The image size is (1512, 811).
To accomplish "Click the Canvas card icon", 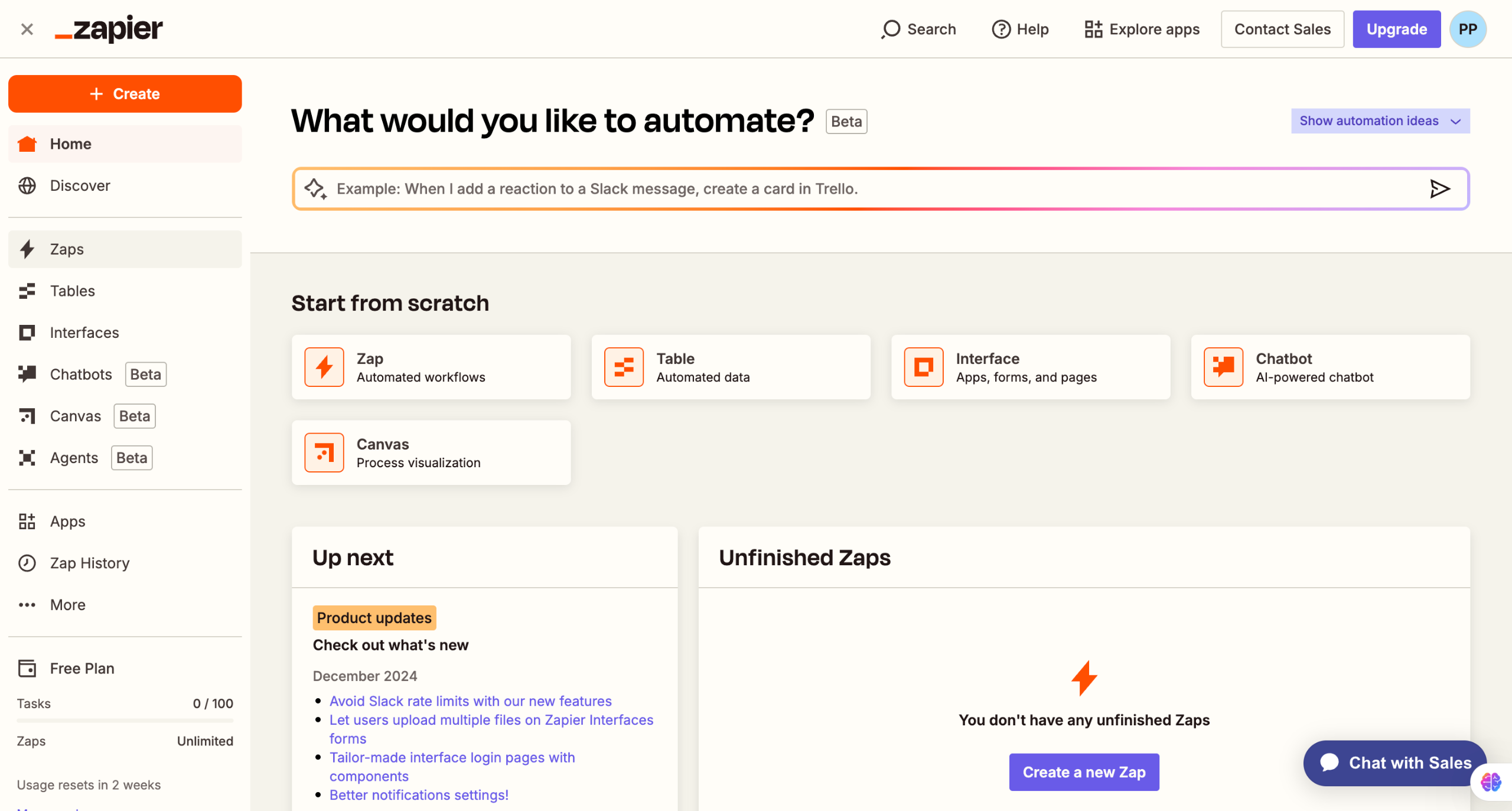I will tap(324, 452).
